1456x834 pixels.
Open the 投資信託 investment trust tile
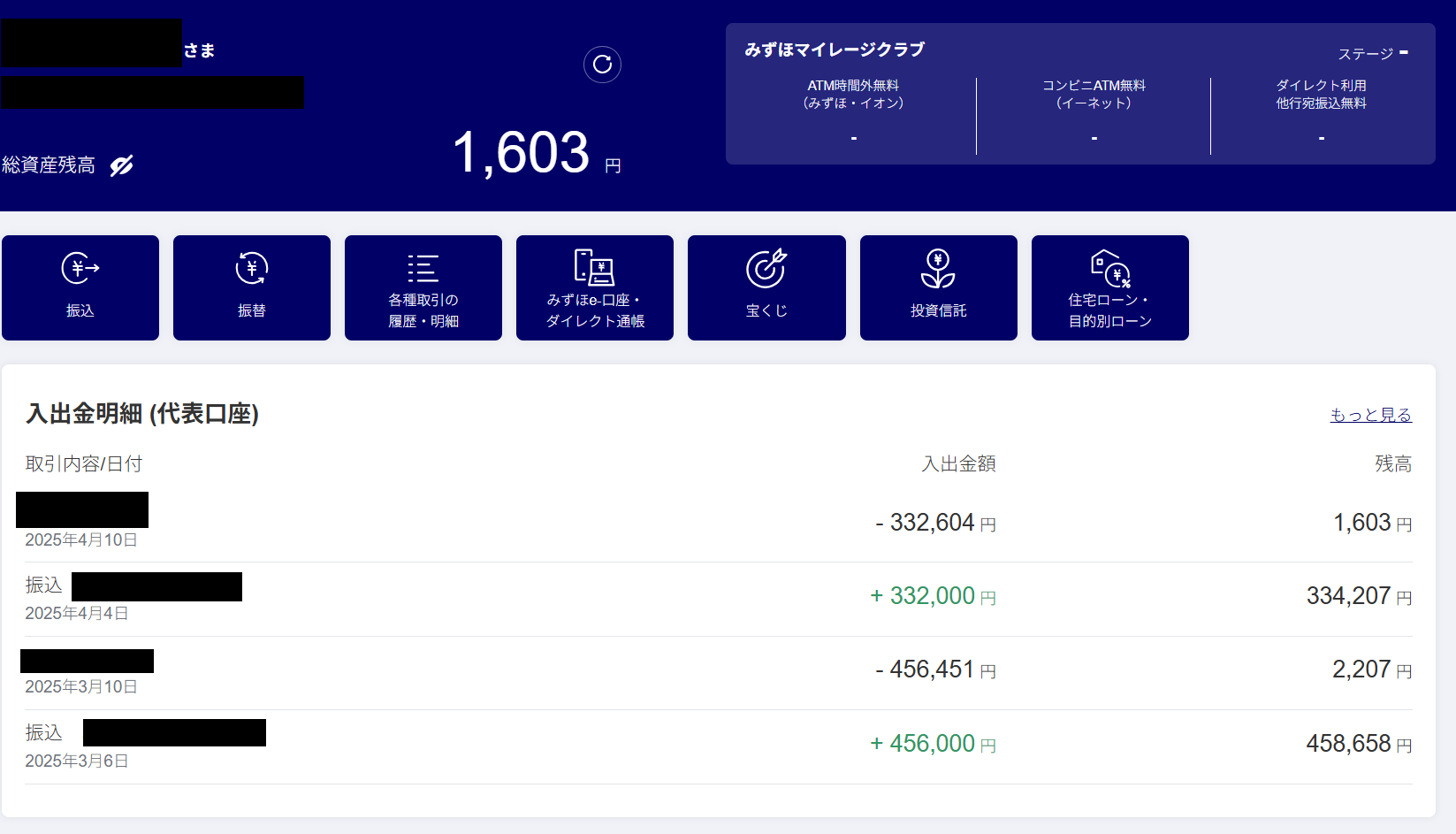(x=938, y=287)
